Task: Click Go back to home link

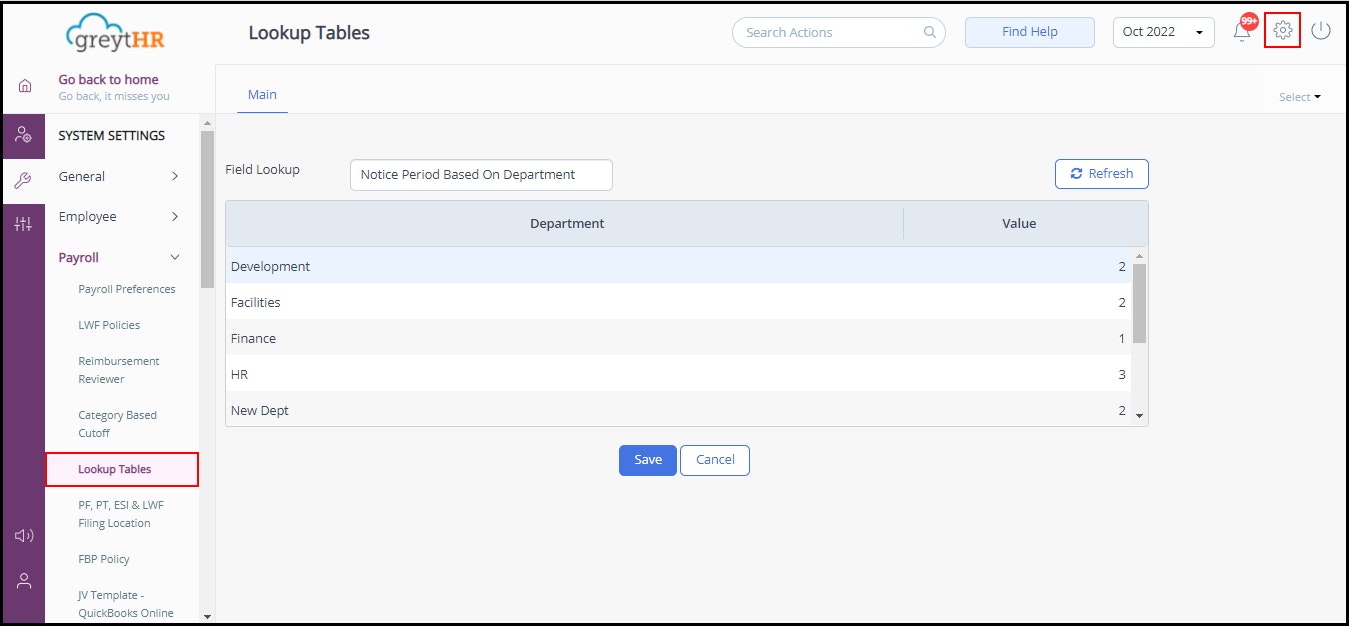Action: click(x=108, y=79)
